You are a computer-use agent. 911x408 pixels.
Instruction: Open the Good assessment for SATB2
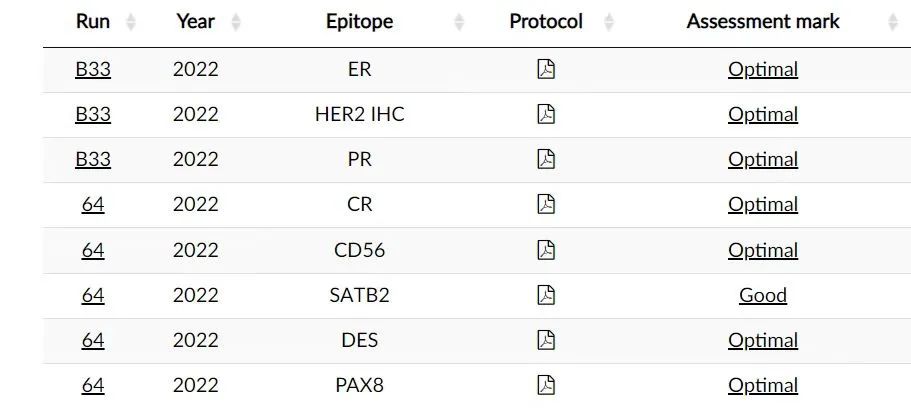coord(763,295)
